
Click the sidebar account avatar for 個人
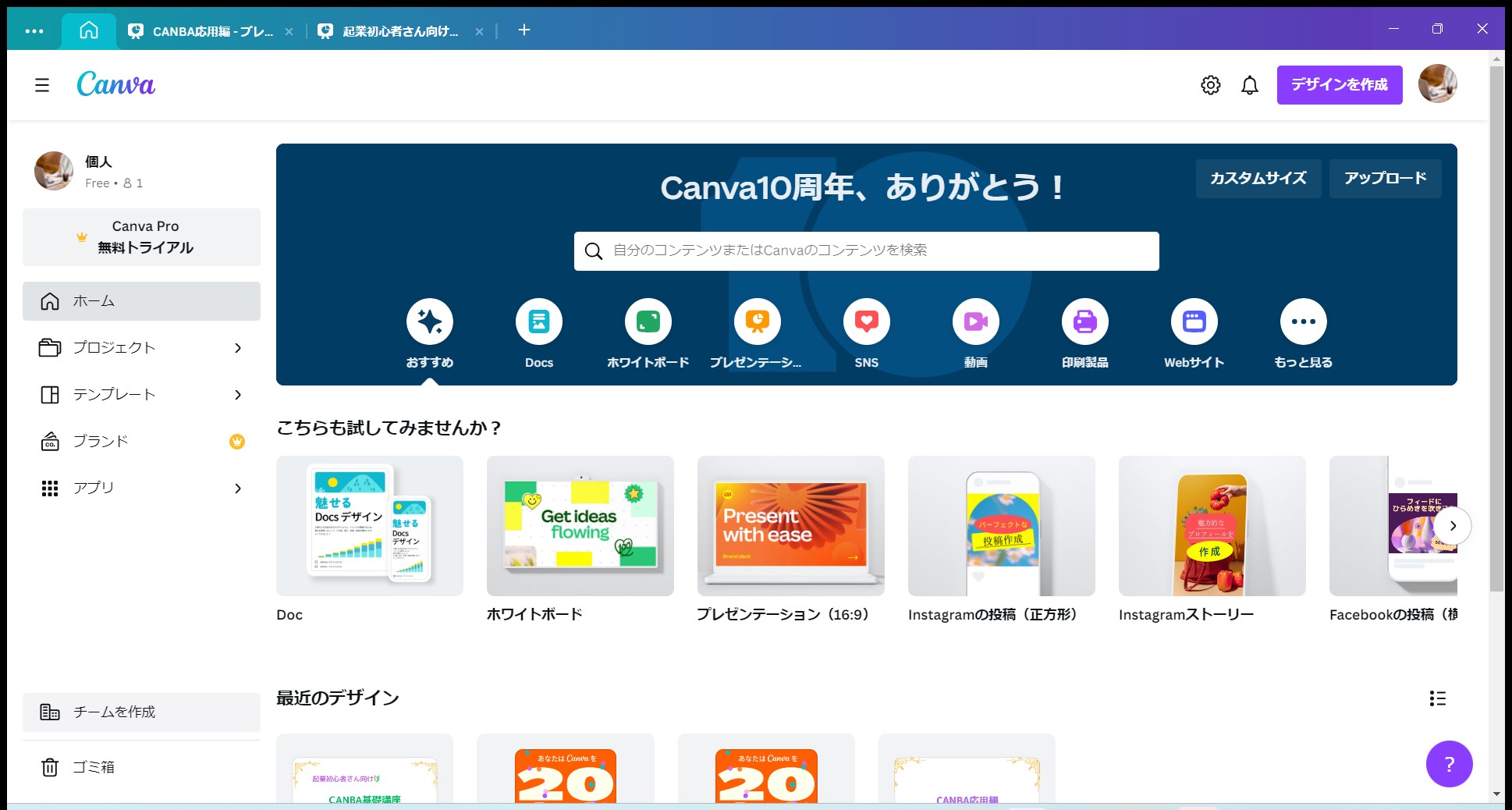coord(54,171)
